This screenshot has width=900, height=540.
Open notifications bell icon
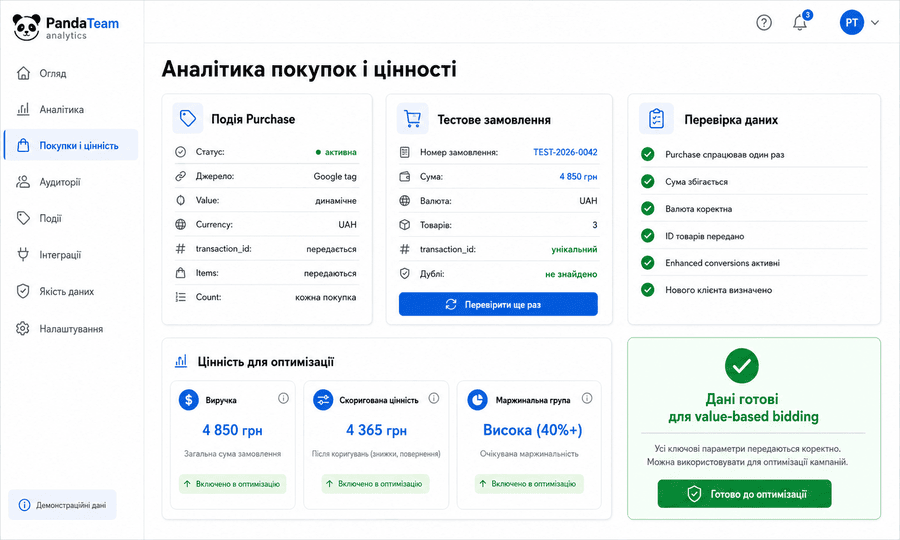point(800,23)
